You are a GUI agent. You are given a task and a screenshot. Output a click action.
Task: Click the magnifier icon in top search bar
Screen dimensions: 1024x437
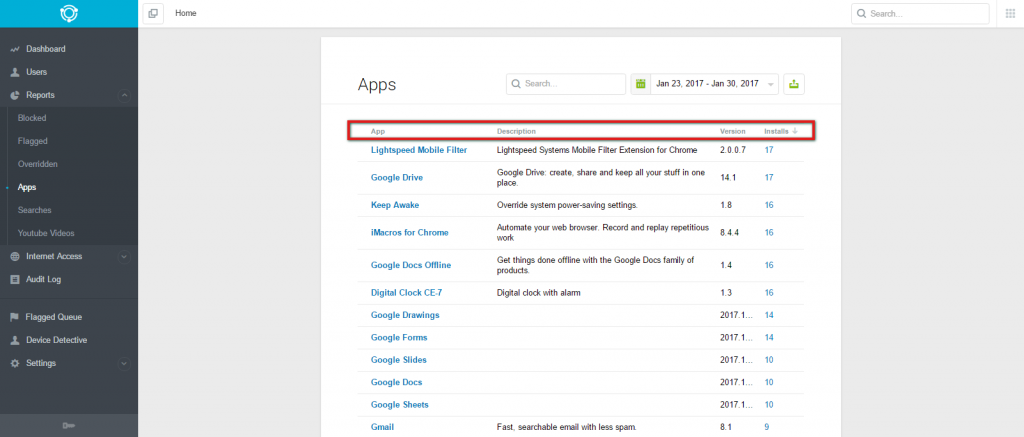[861, 14]
